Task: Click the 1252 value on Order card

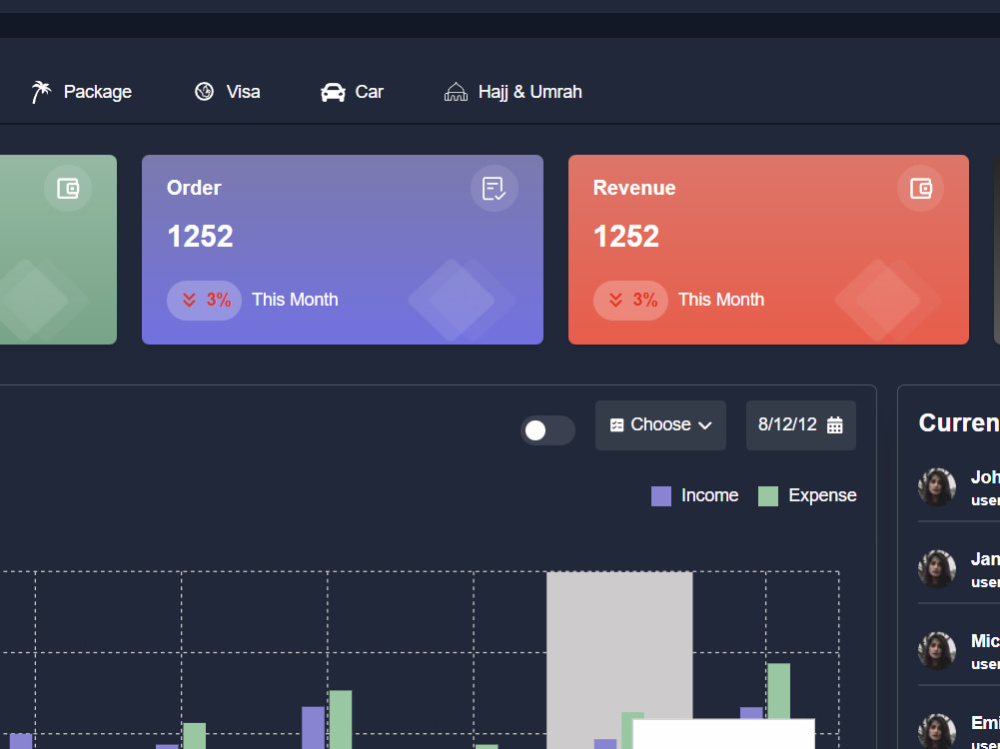Action: (200, 237)
